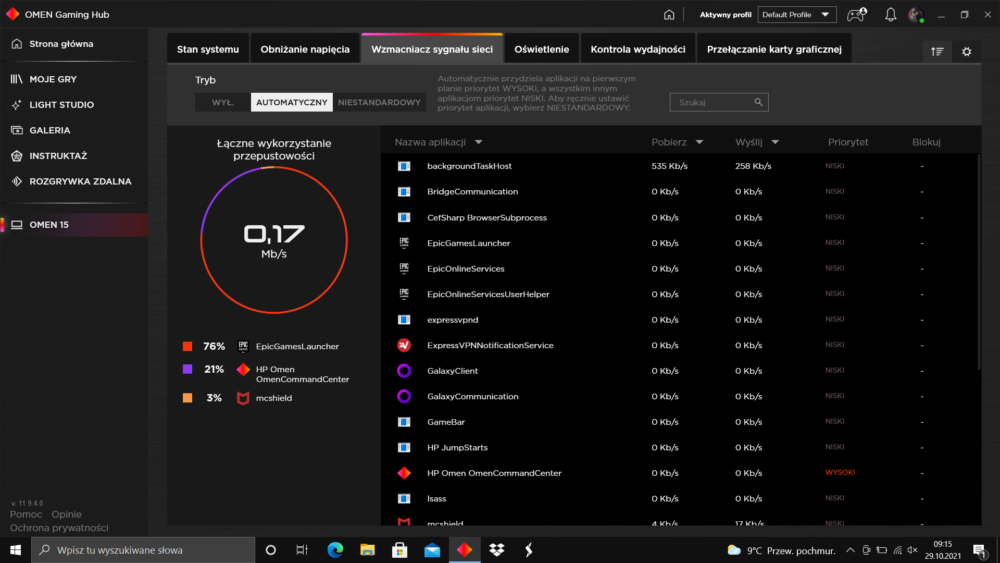Switch to Kontrola wydajności tab
Image resolution: width=1000 pixels, height=563 pixels.
click(x=638, y=49)
